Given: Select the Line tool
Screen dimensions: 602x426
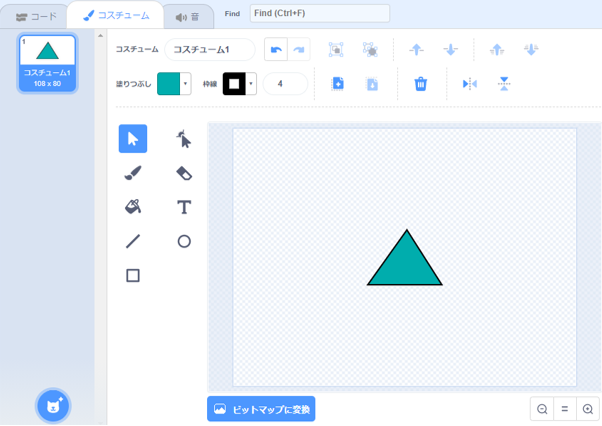Looking at the screenshot, I should point(133,241).
